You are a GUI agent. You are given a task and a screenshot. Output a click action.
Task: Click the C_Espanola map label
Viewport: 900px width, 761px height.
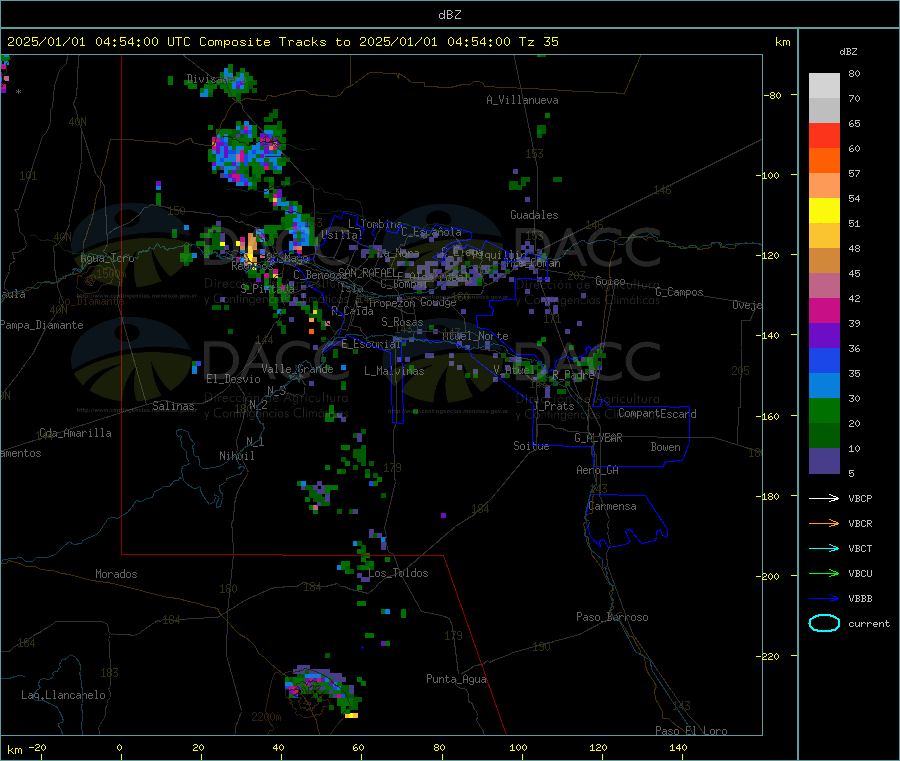pos(432,232)
